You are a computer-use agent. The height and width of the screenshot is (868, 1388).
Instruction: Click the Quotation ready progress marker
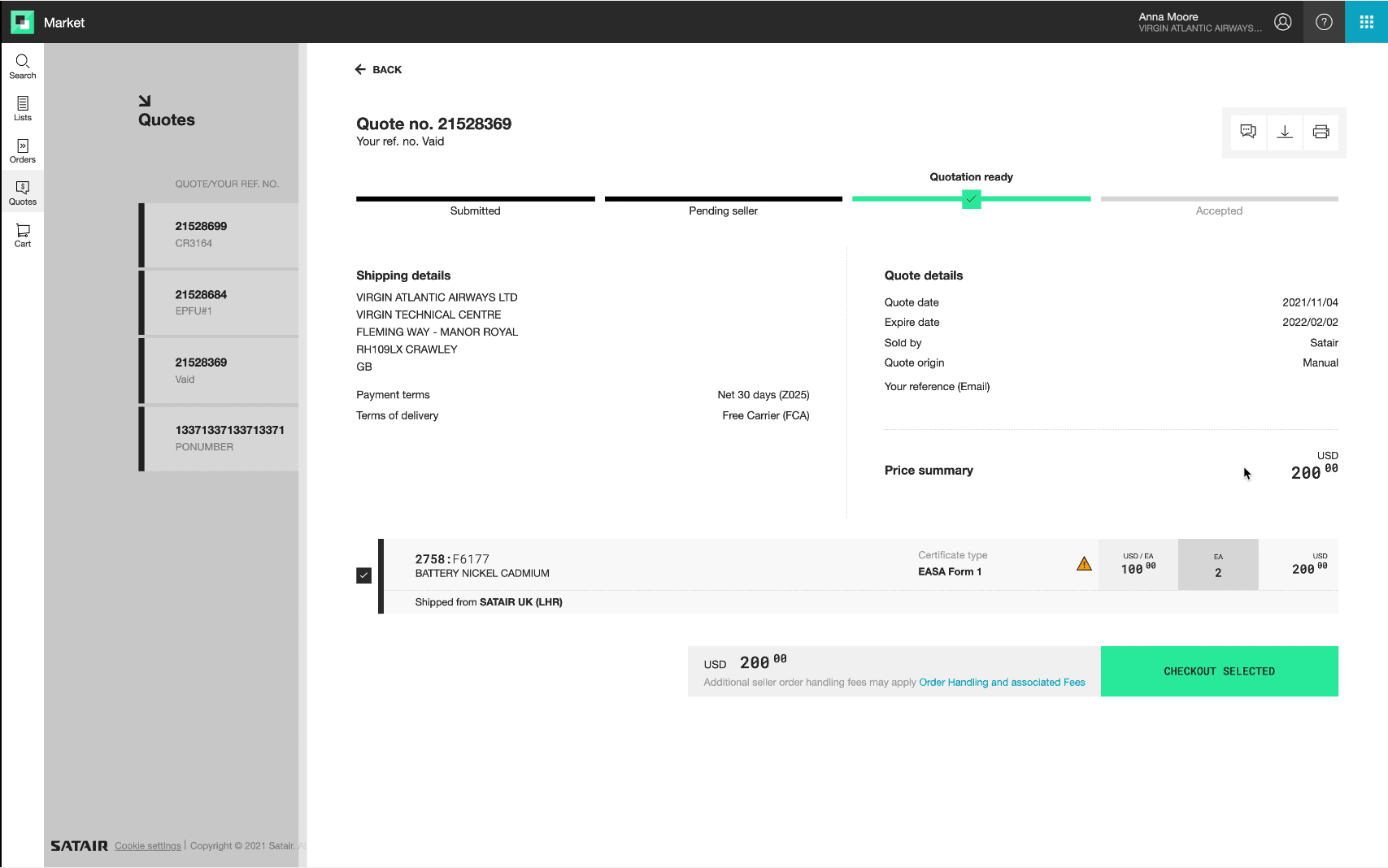point(971,199)
